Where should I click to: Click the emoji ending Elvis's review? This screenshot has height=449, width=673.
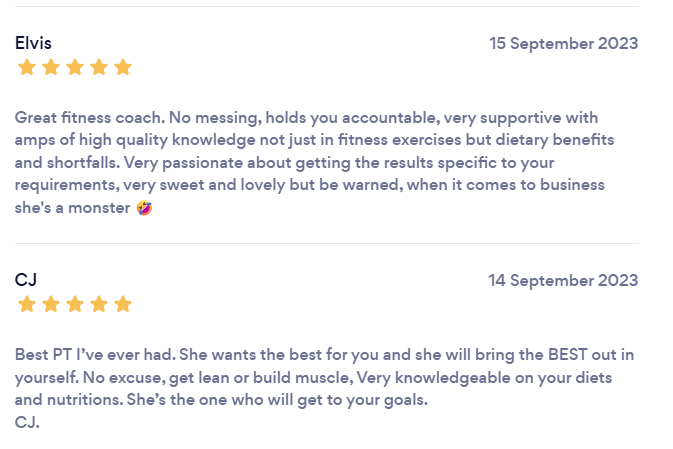[x=144, y=209]
